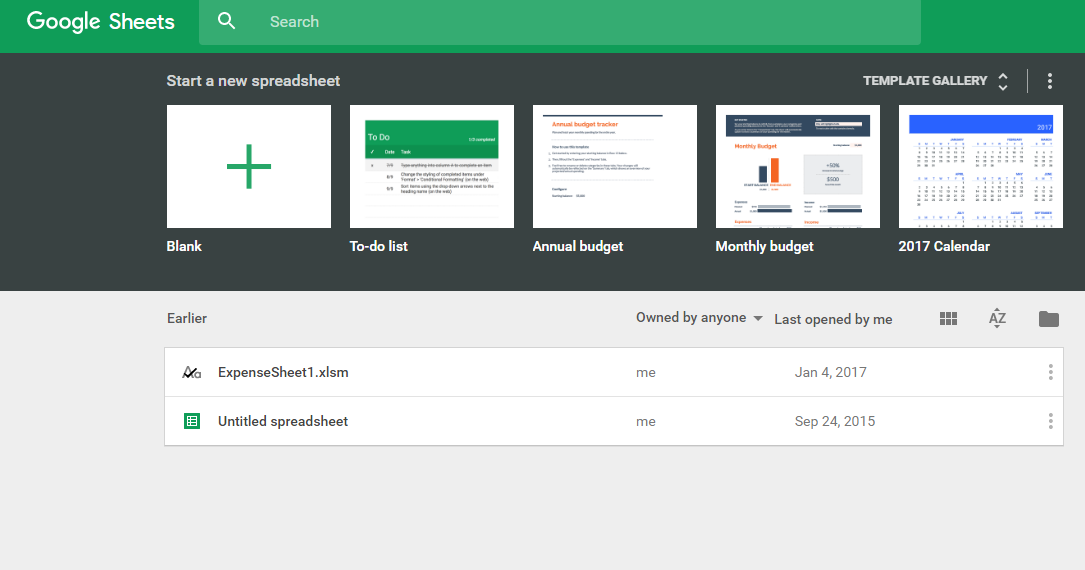The image size is (1085, 570).
Task: Focus the Search input field
Action: (x=560, y=22)
